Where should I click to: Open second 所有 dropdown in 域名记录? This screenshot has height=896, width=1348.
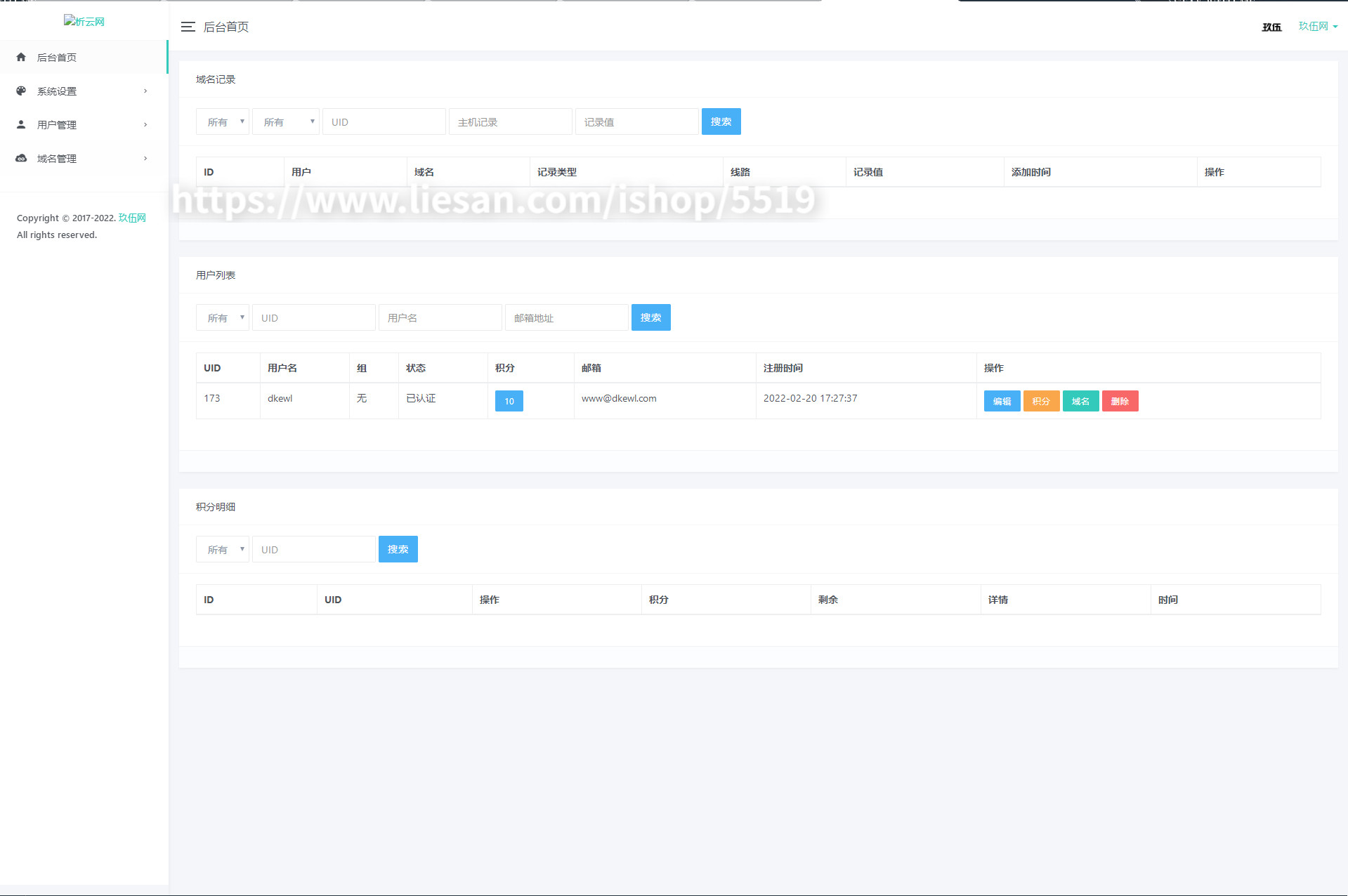pyautogui.click(x=286, y=121)
